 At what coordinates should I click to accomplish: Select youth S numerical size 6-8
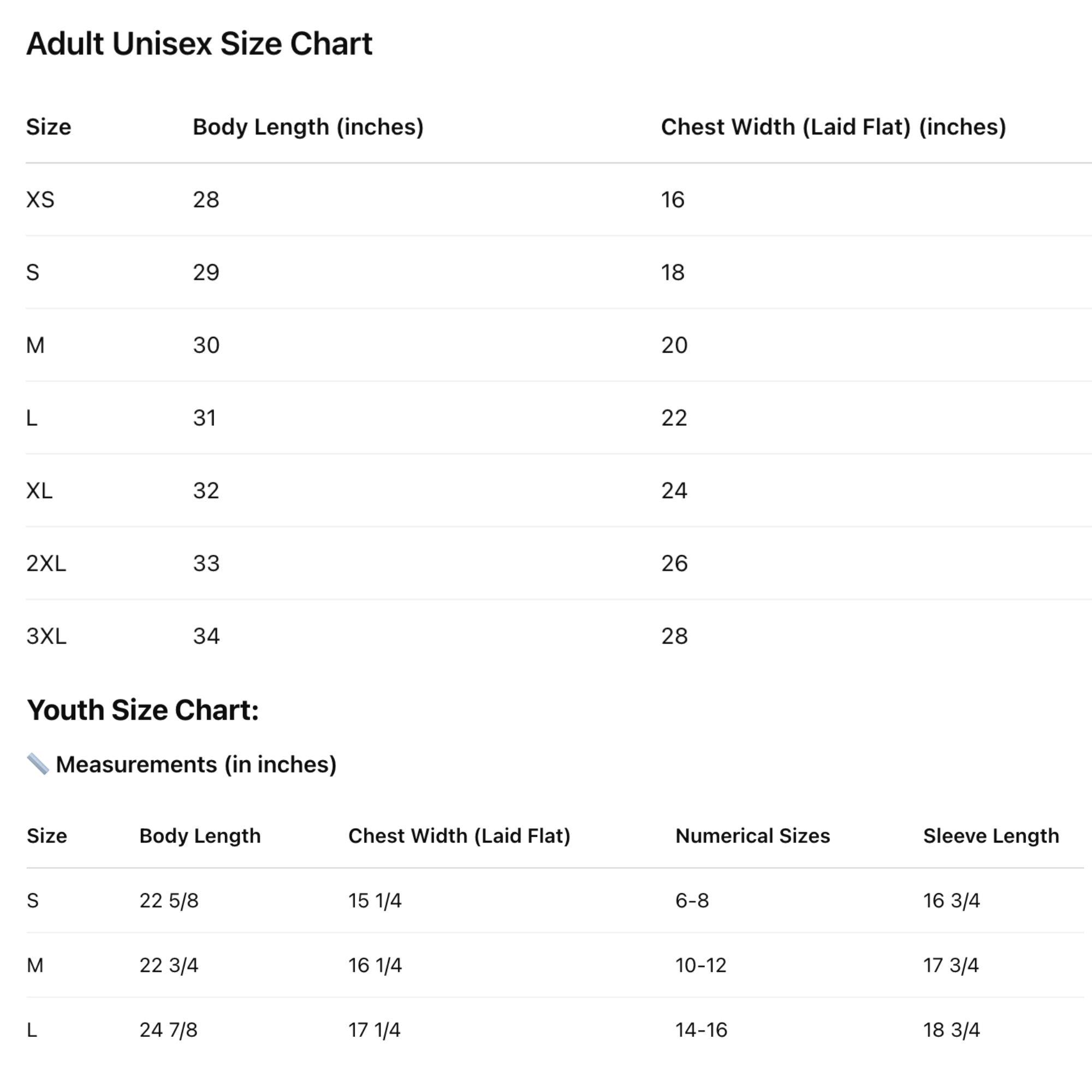click(x=692, y=900)
